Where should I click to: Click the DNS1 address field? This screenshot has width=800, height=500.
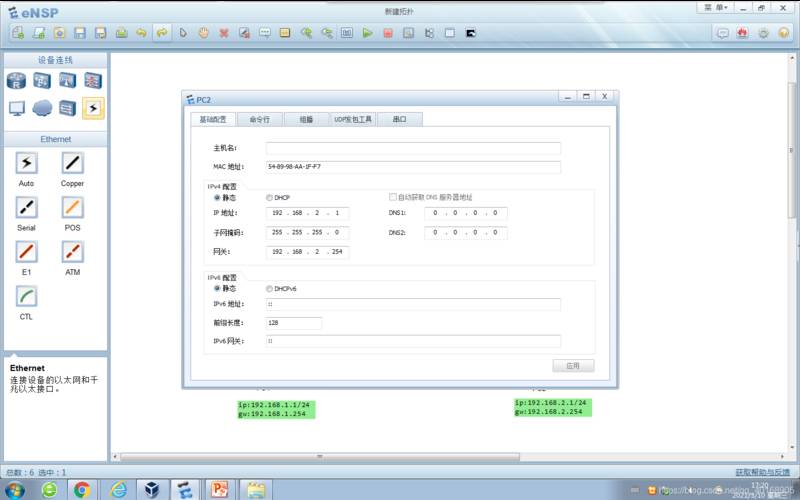point(466,213)
